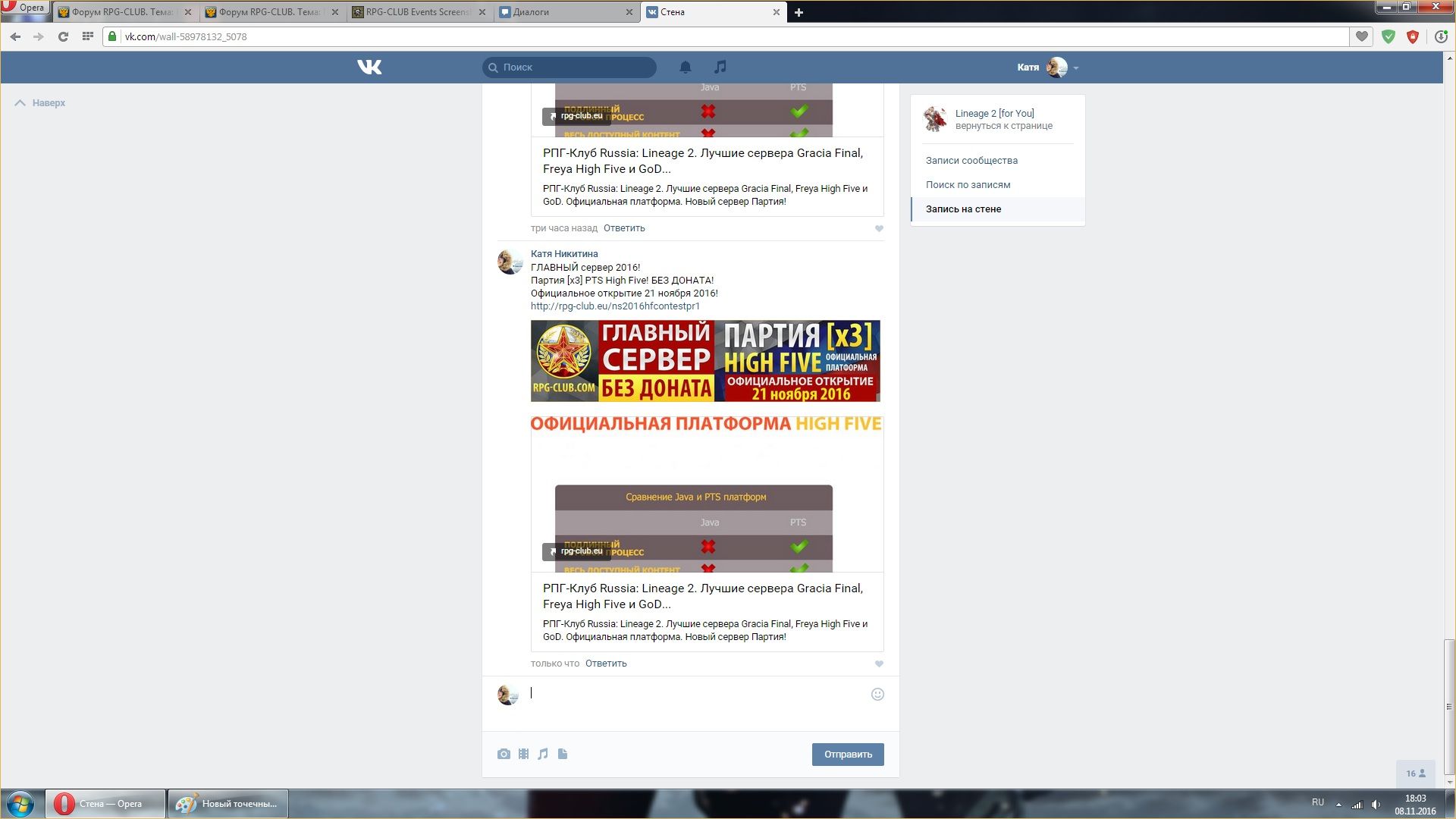Select Запись на стене in sidebar

(998, 209)
